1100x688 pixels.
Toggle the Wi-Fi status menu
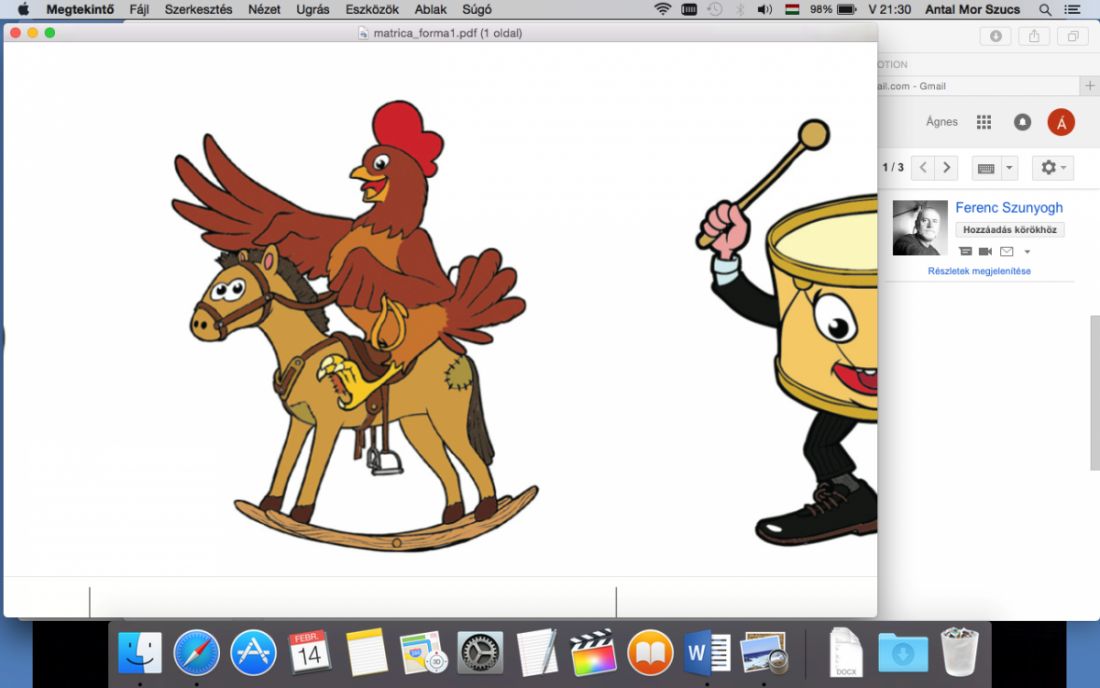[x=662, y=9]
